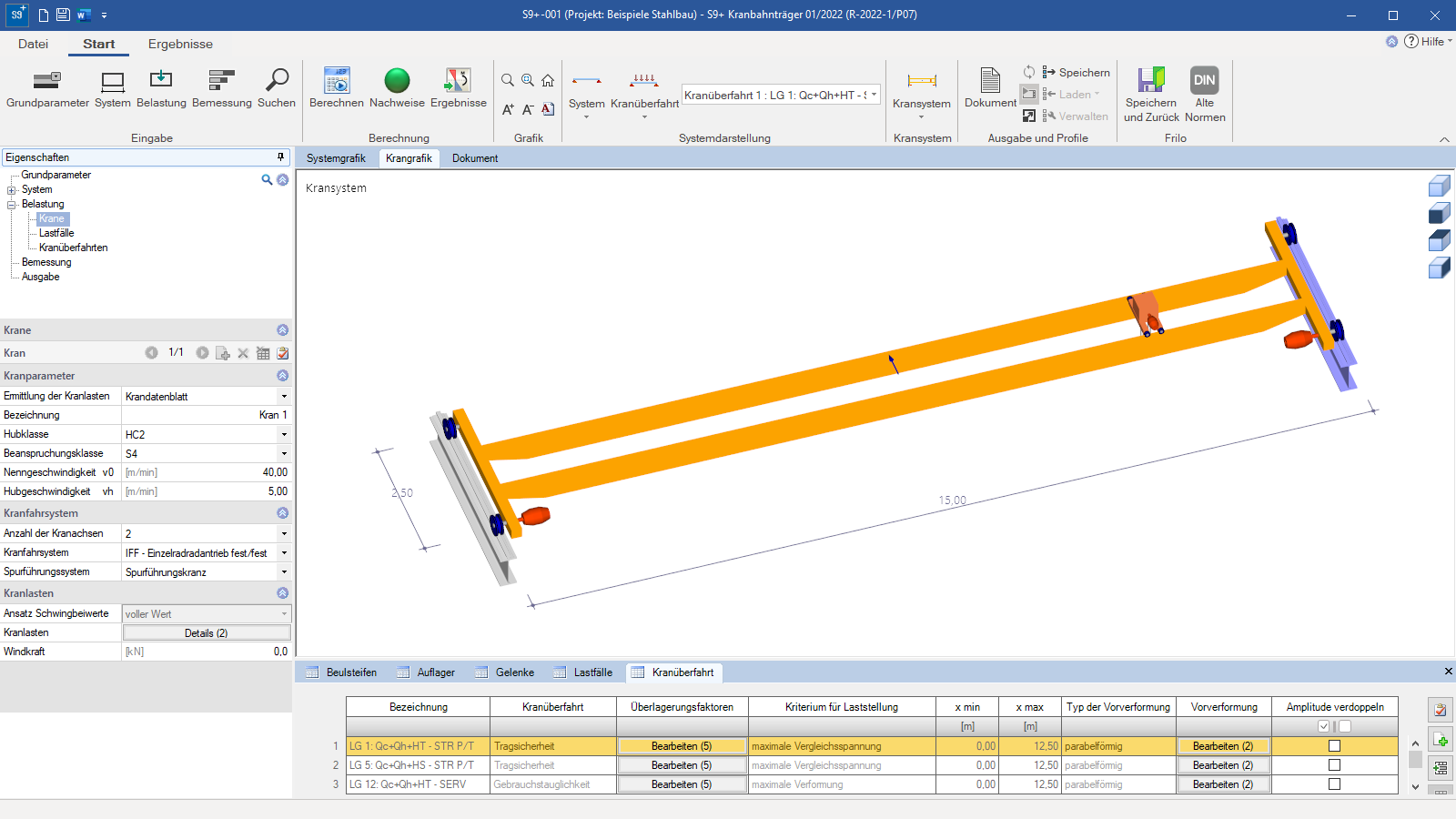Add a new crane with the plus-page icon

[223, 353]
